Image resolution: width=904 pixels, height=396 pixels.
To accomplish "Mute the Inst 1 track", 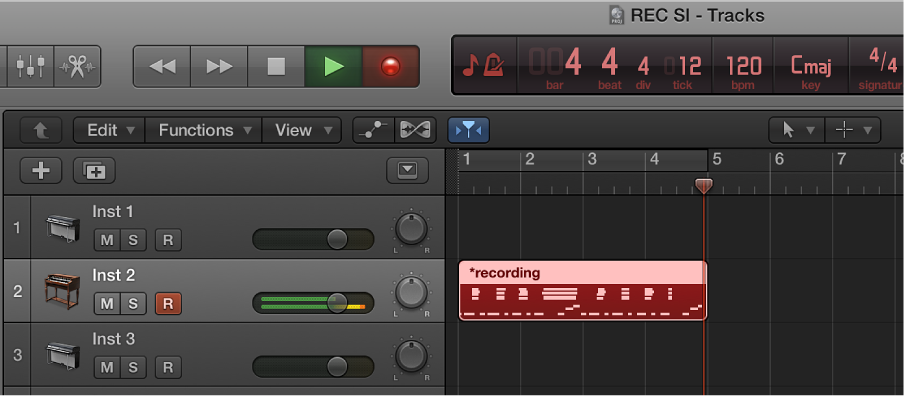I will click(107, 240).
